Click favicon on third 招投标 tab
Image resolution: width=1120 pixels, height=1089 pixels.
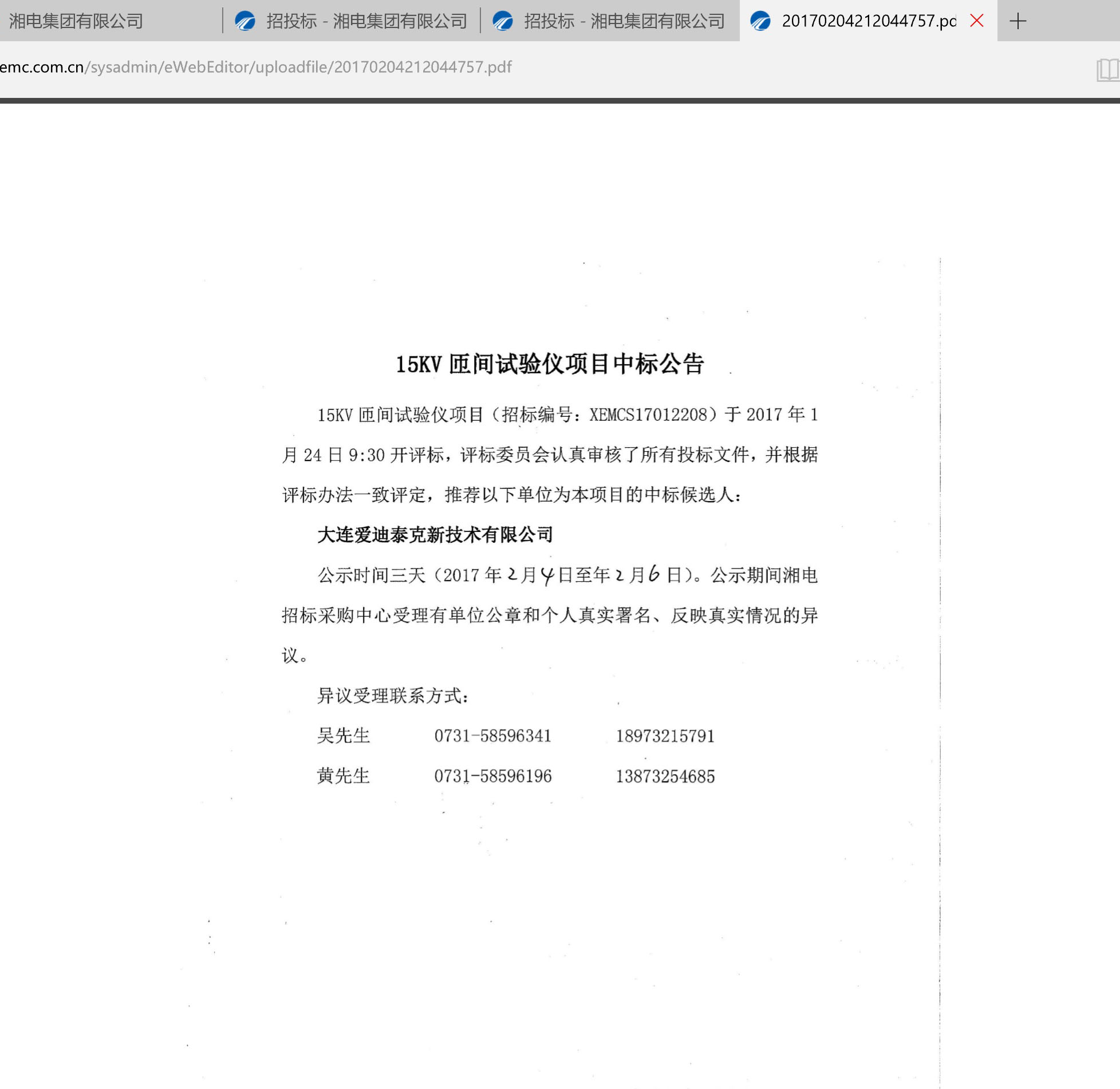503,21
